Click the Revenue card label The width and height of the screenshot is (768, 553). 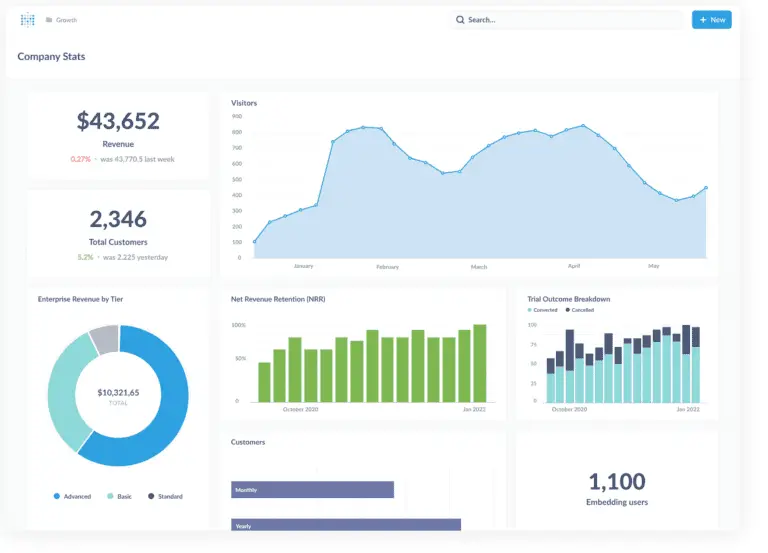point(118,144)
